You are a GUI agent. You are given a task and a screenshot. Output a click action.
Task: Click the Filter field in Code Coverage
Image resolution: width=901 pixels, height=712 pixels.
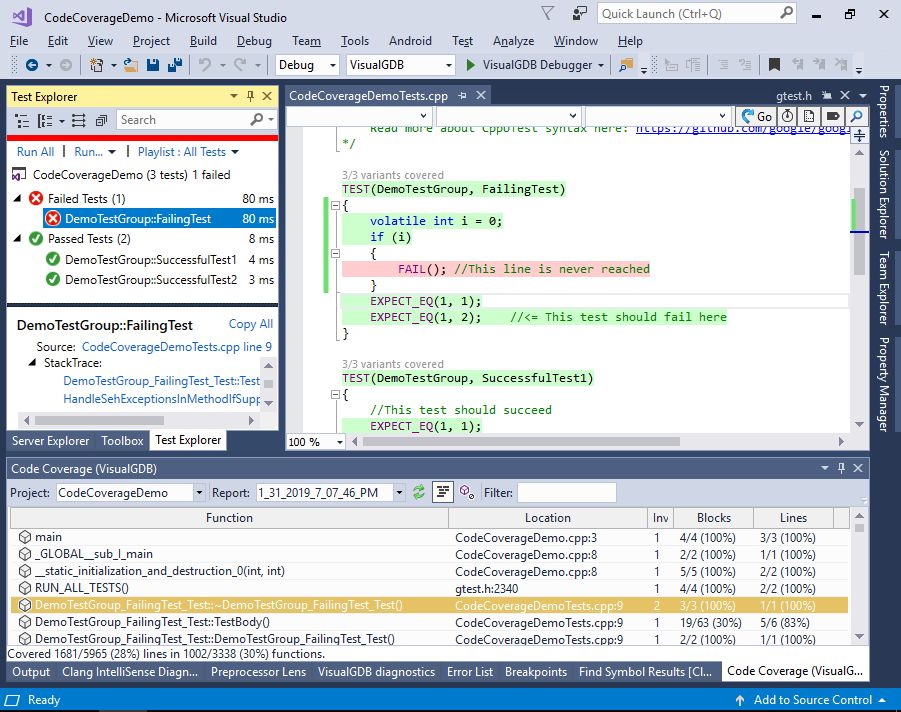(567, 493)
